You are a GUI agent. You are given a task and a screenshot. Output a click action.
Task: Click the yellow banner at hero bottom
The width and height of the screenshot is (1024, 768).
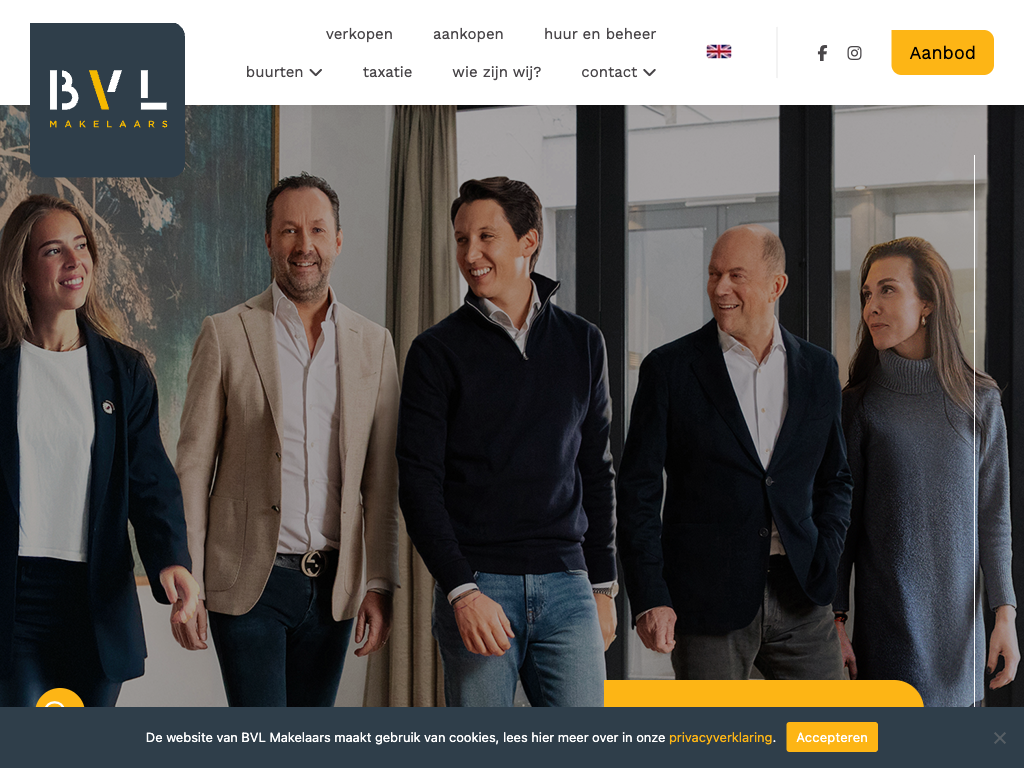click(763, 694)
